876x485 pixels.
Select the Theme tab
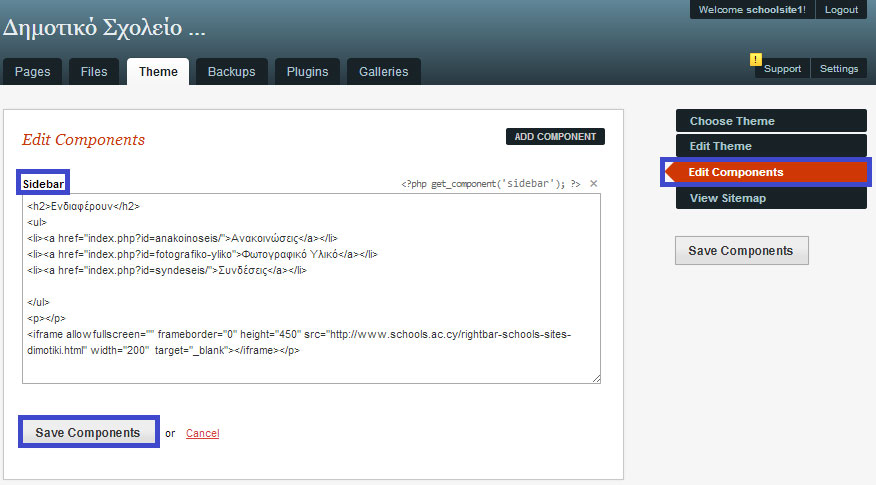[158, 72]
